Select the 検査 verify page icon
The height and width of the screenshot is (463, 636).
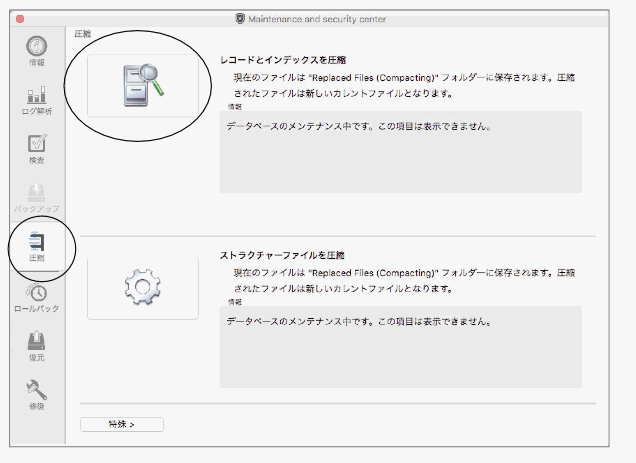click(x=37, y=148)
